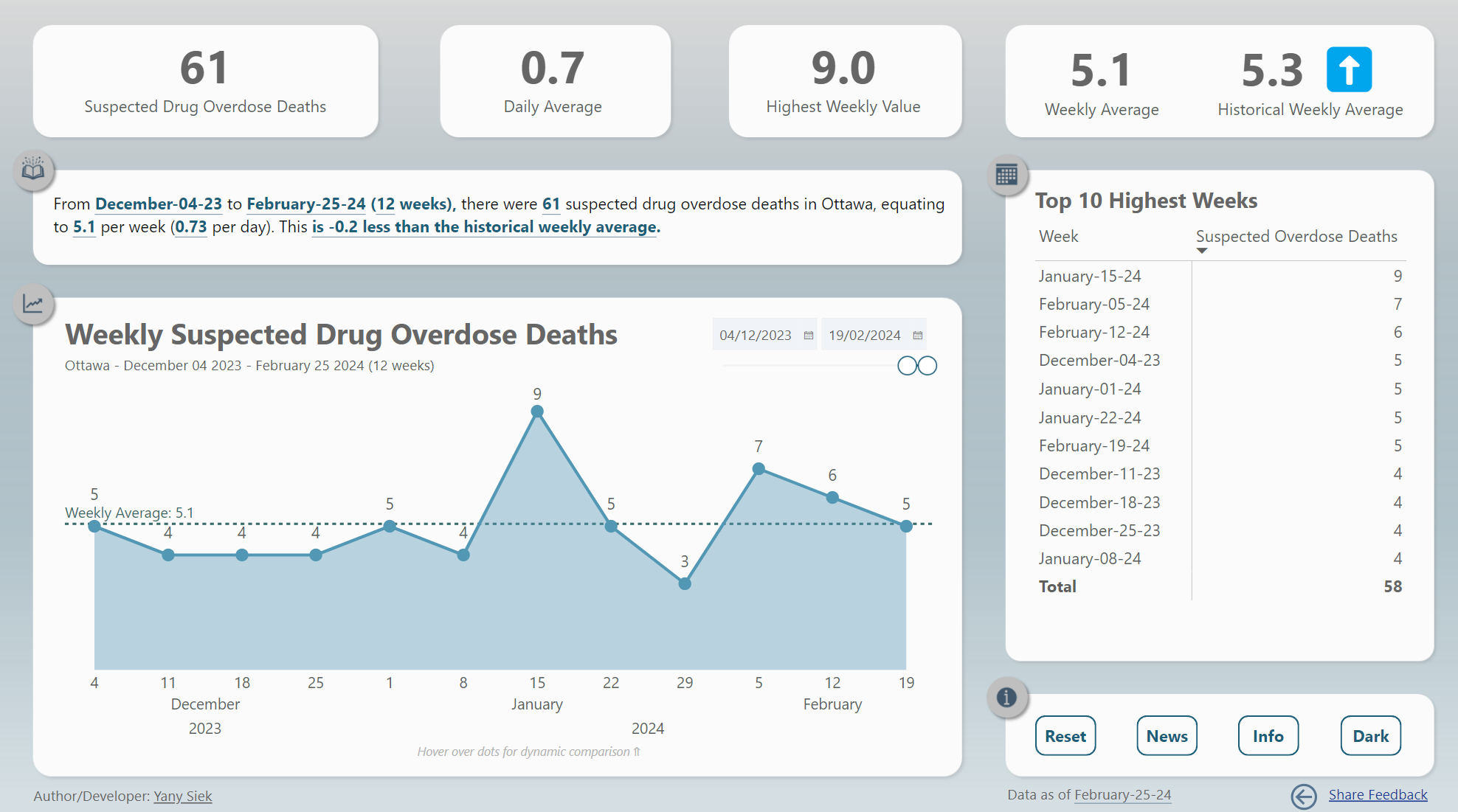Image resolution: width=1458 pixels, height=812 pixels.
Task: Open the Info button
Action: point(1268,736)
